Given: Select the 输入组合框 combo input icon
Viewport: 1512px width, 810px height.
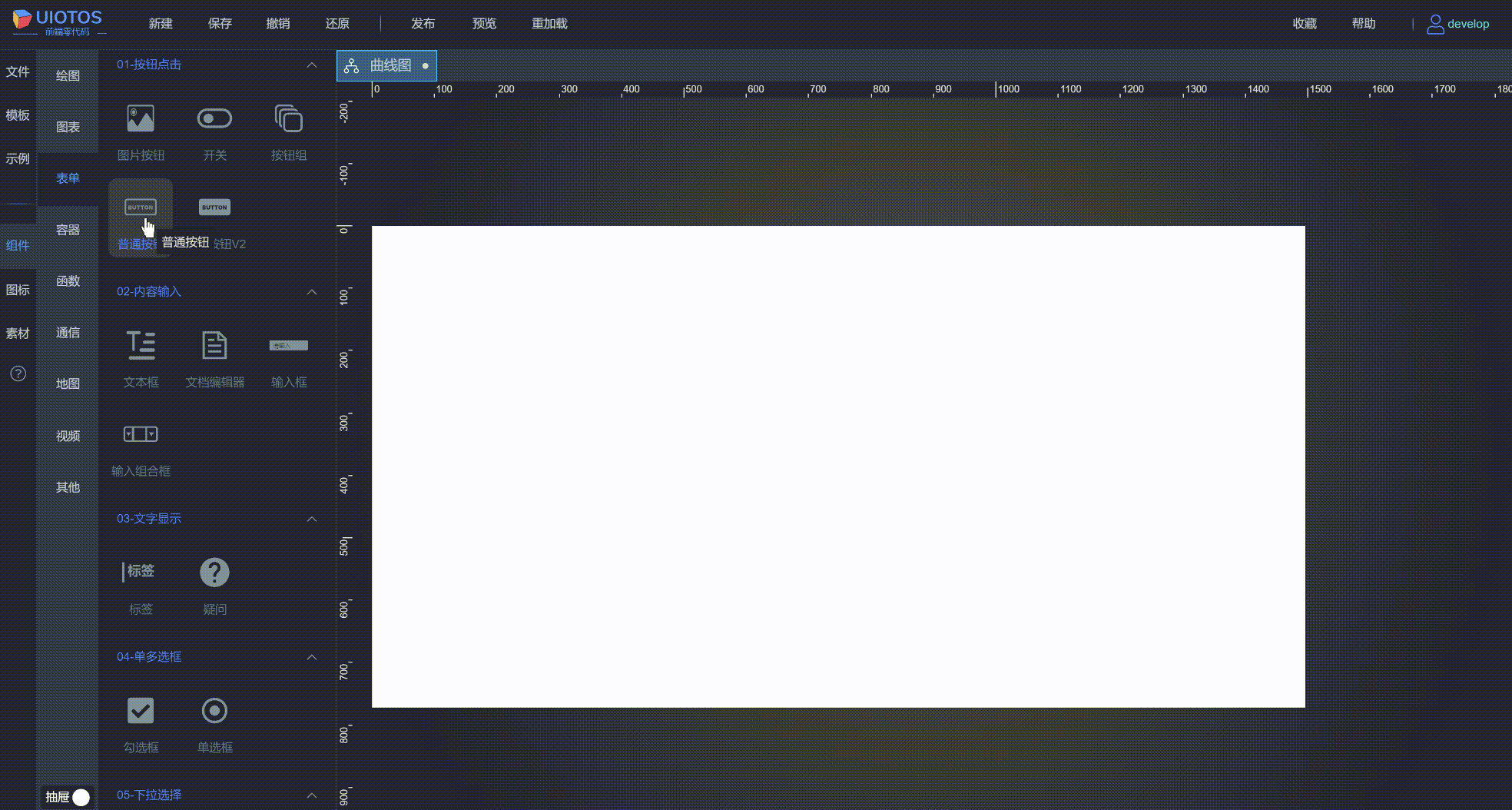Looking at the screenshot, I should (x=141, y=434).
